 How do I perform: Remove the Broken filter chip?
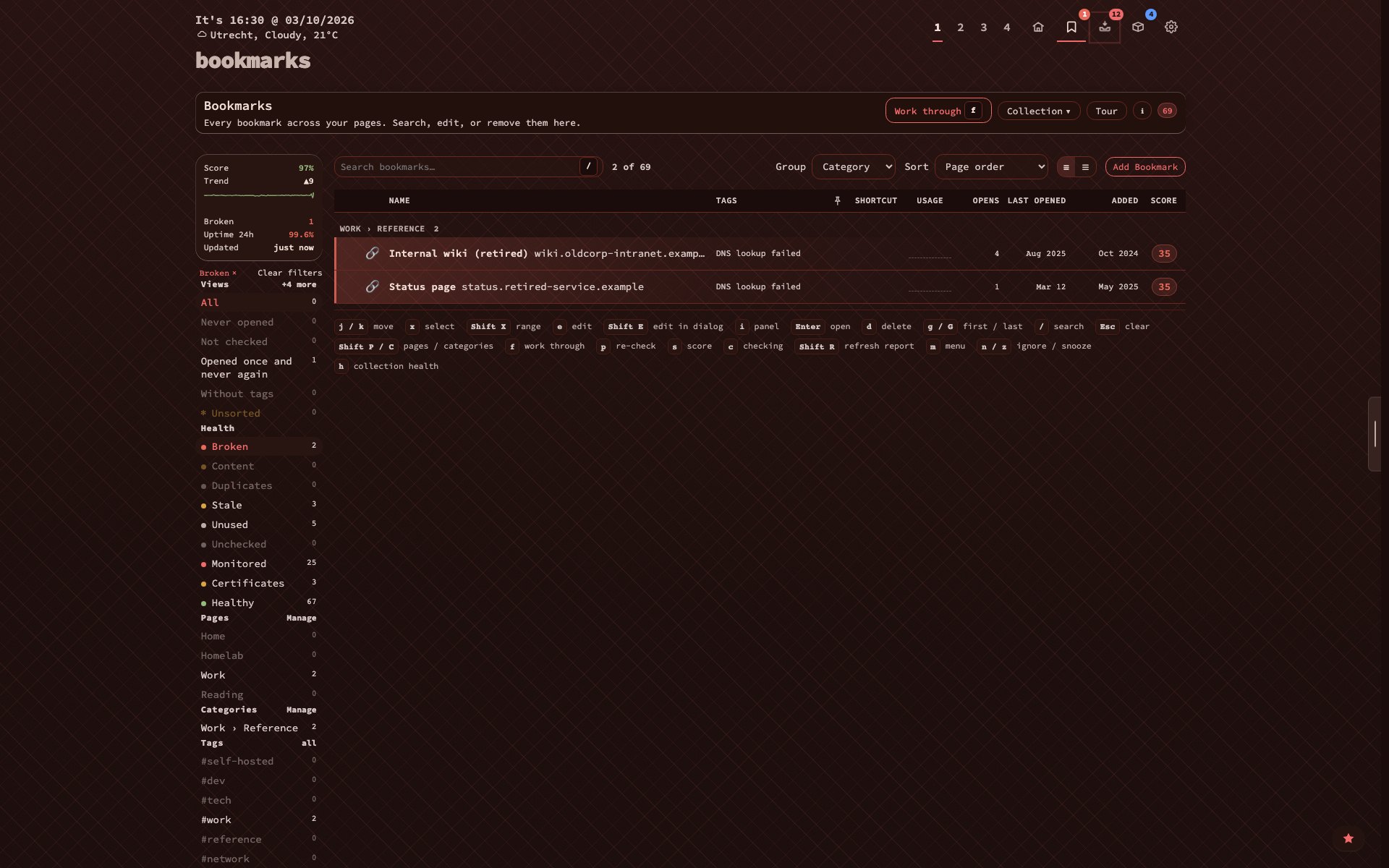point(234,273)
